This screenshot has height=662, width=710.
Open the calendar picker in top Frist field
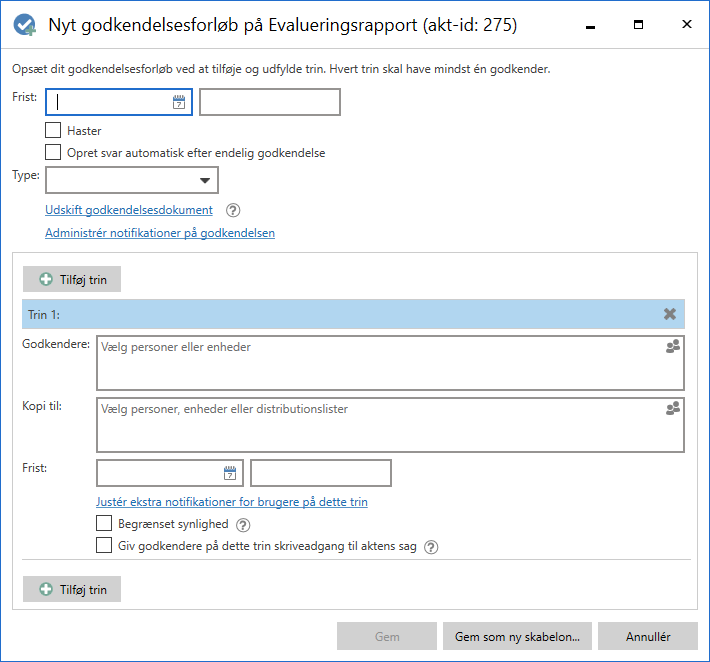(179, 102)
